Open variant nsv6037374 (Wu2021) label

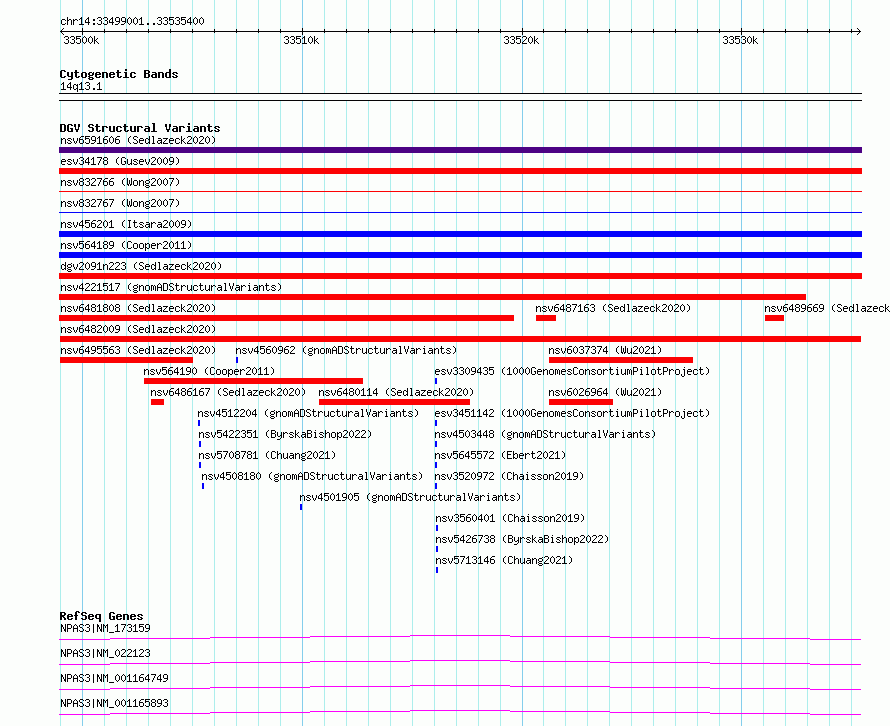tap(605, 350)
